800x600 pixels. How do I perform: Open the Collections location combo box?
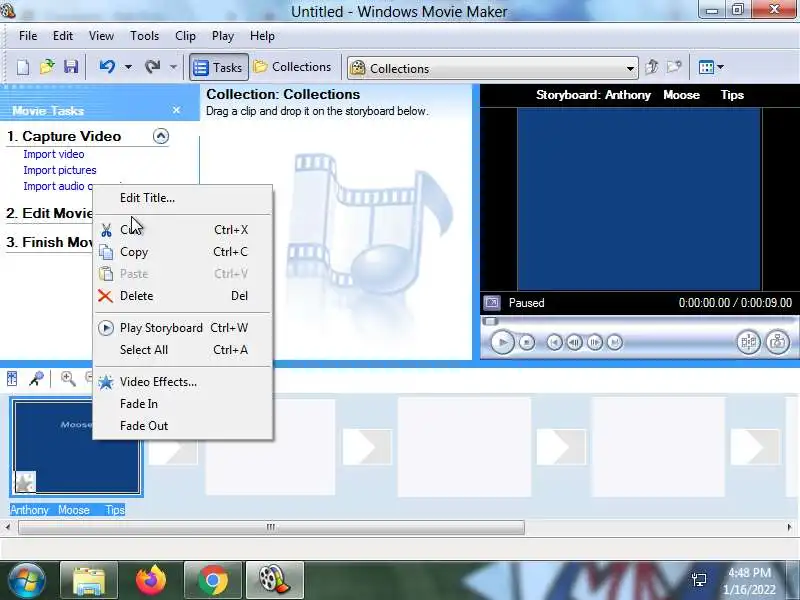[x=492, y=68]
